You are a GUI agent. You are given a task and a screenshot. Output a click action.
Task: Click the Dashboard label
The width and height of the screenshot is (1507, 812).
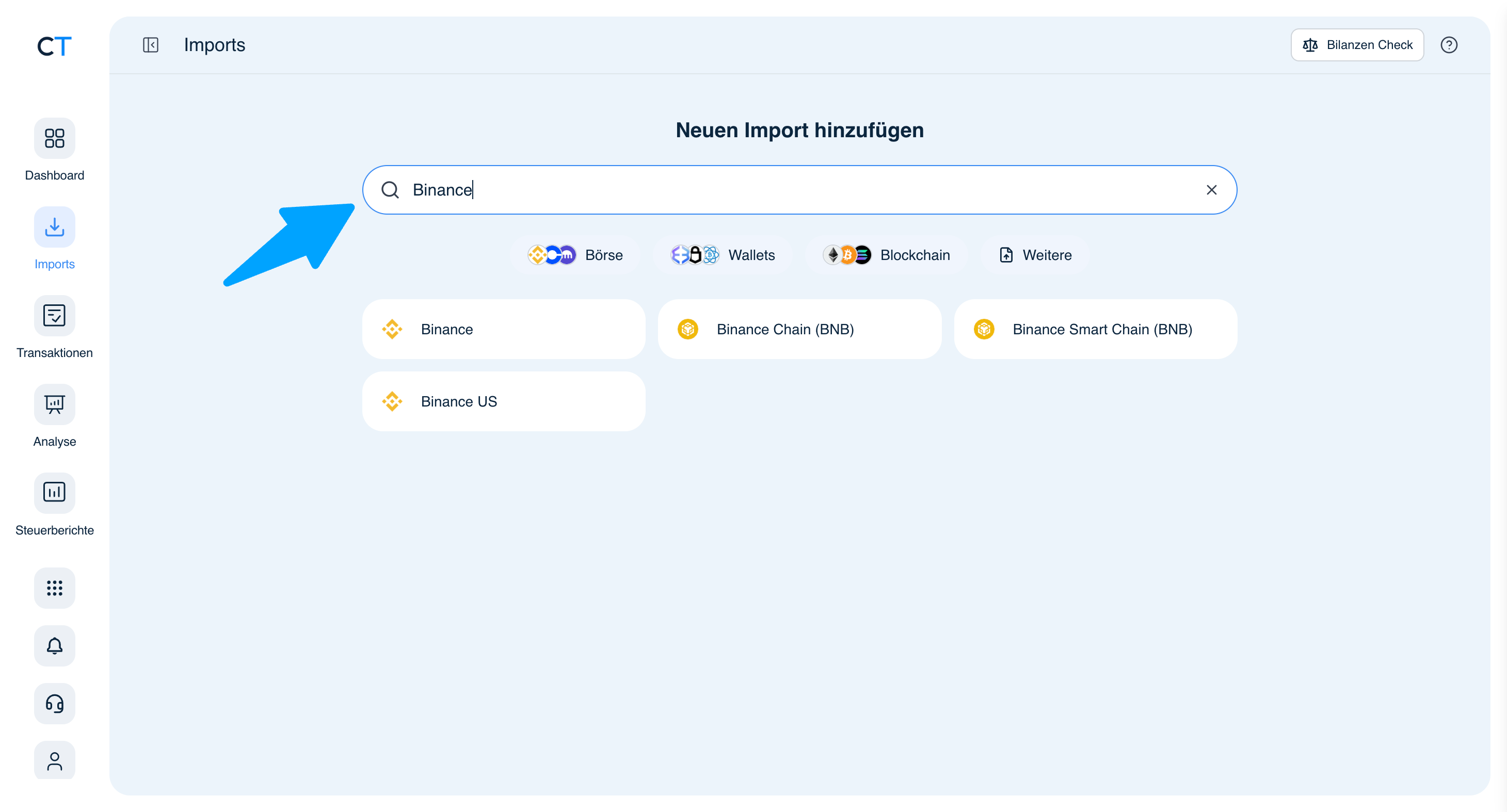point(54,175)
